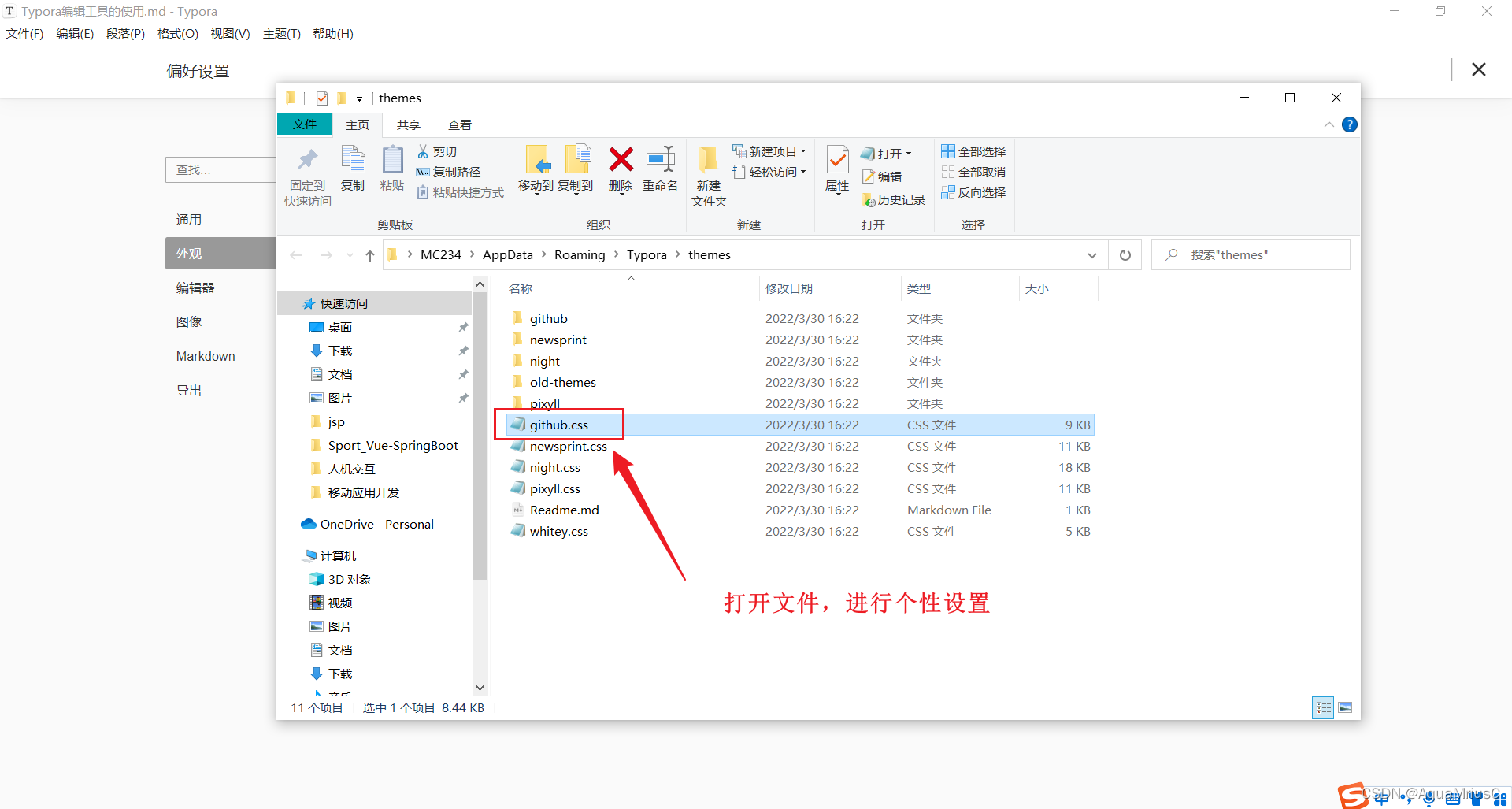The image size is (1512, 809).
Task: Go up one folder level
Action: 370,255
